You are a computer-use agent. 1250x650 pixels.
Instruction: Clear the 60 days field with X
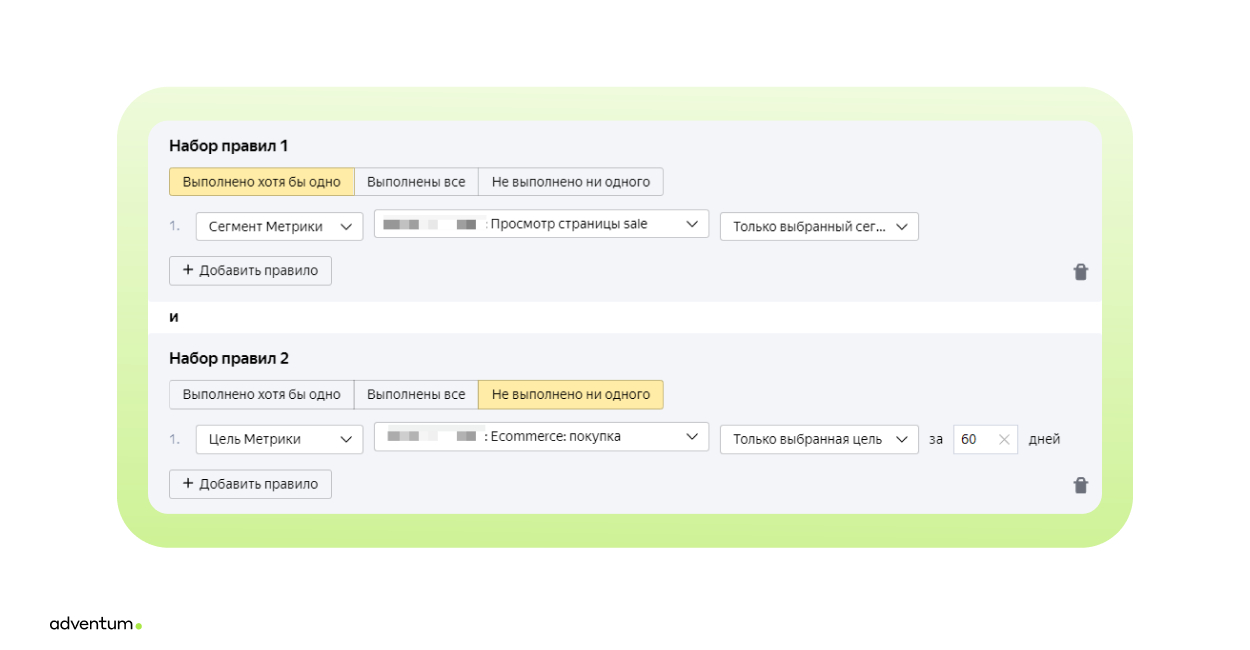coord(1004,439)
